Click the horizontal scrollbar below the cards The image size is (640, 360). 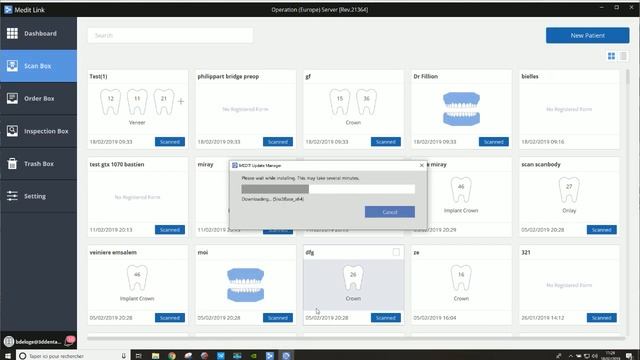click(356, 338)
